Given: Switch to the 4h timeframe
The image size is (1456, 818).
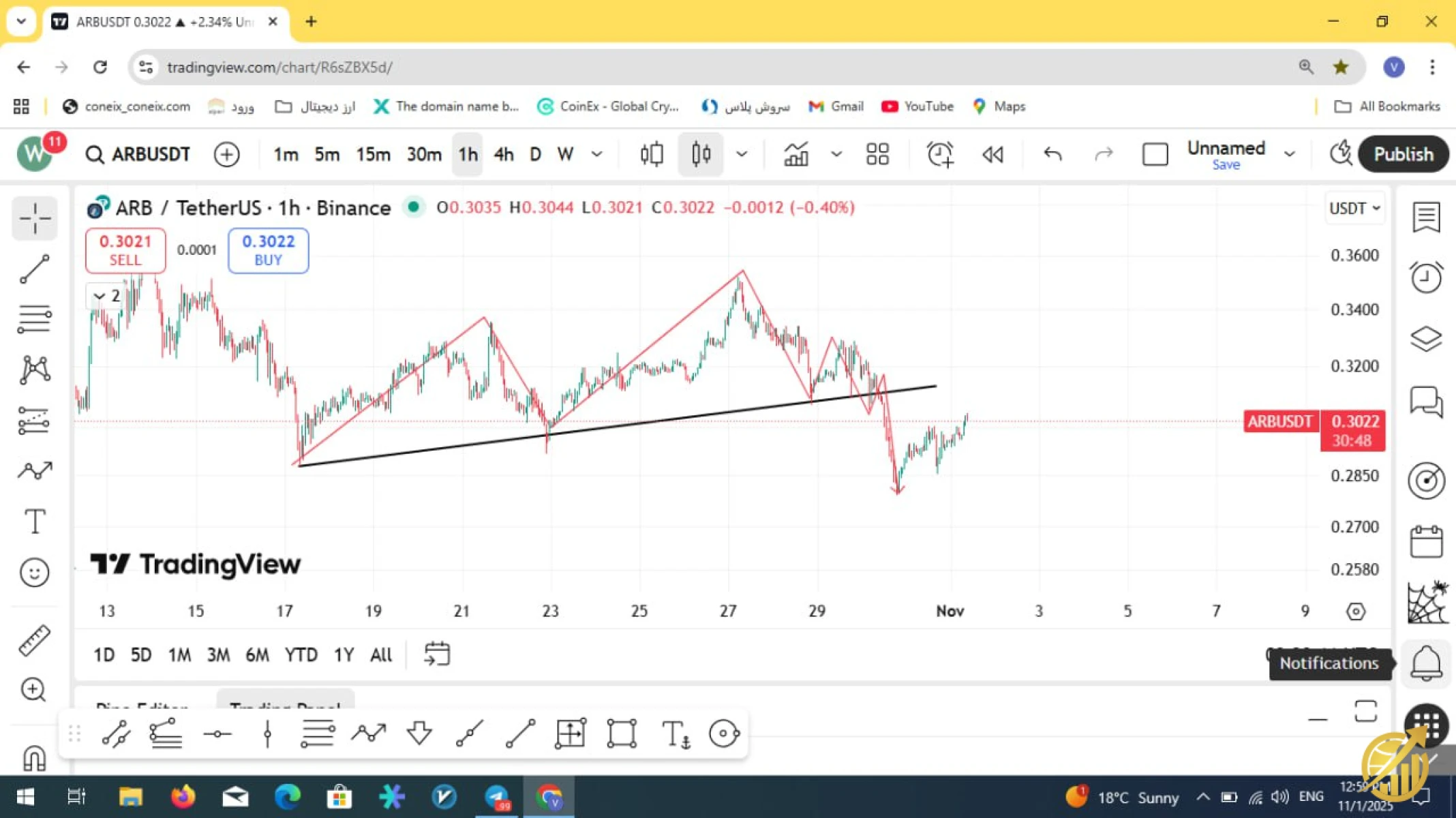Looking at the screenshot, I should pos(504,155).
